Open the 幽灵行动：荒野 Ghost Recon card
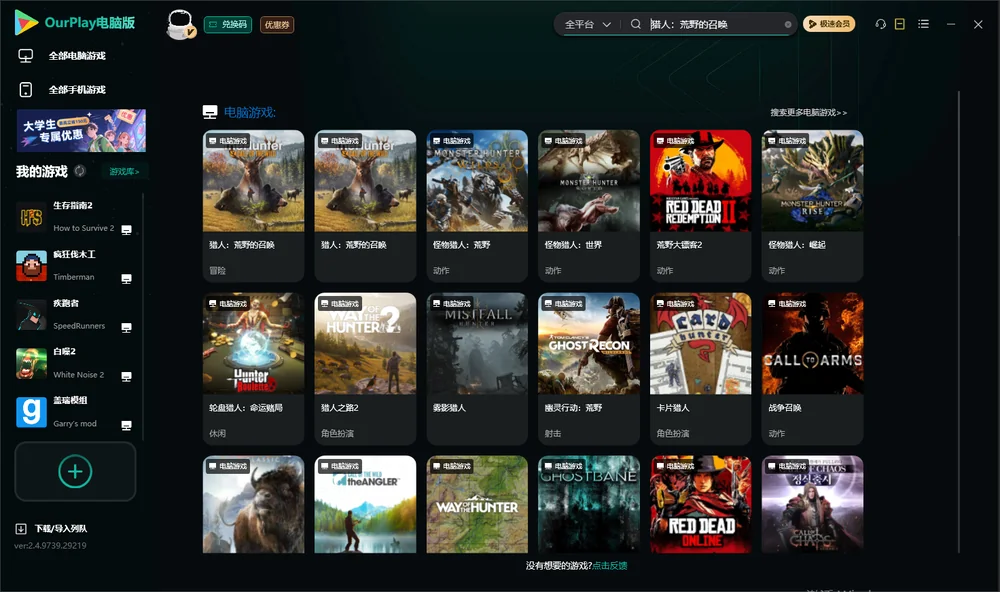Screen dimensions: 1000x592 (x=589, y=368)
